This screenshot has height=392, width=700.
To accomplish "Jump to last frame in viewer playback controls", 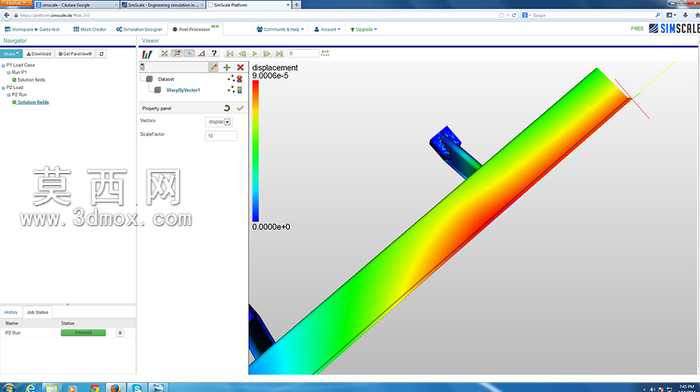I will click(279, 54).
